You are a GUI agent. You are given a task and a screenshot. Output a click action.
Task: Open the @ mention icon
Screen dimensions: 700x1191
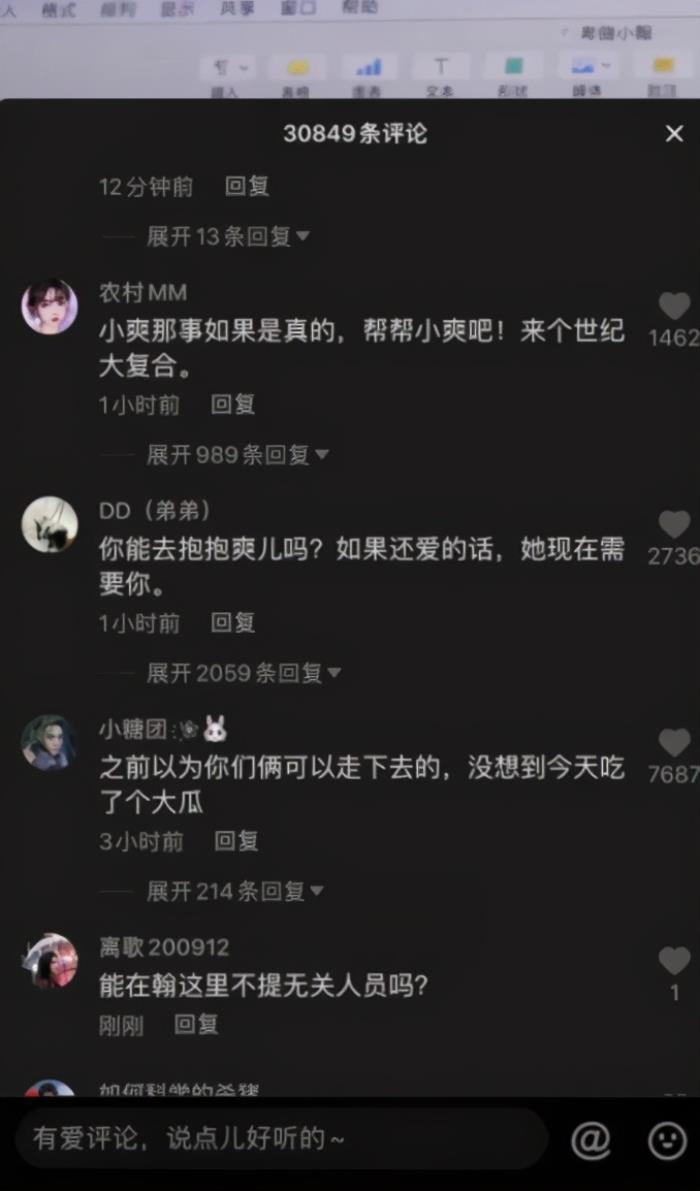591,1139
